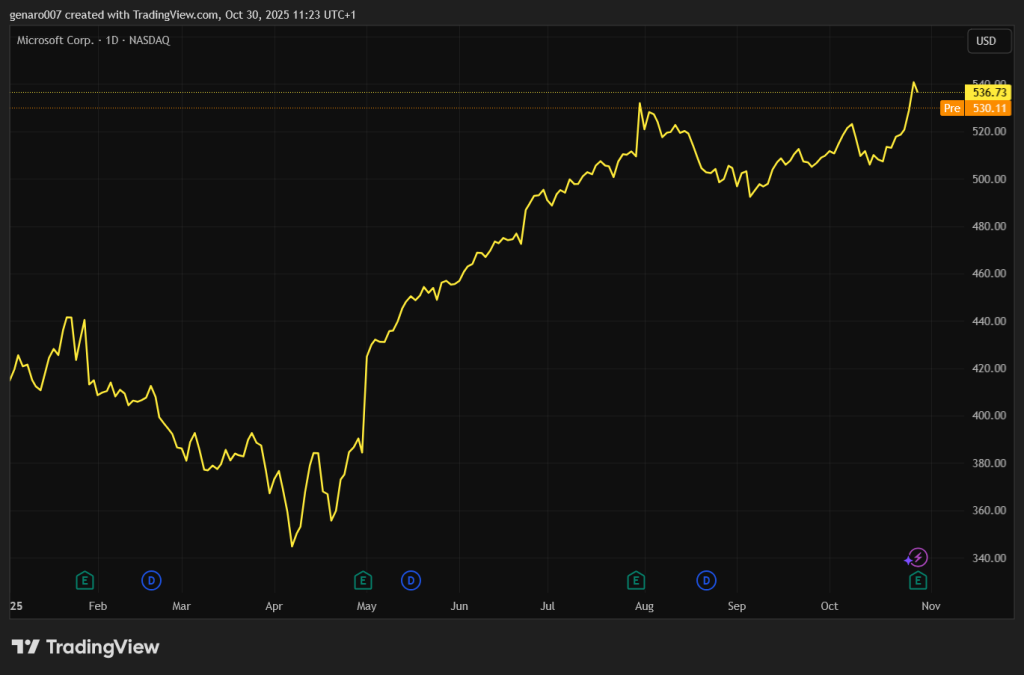The height and width of the screenshot is (675, 1024).
Task: Click the dividend D marker between Feb and Mar
Action: tap(151, 580)
